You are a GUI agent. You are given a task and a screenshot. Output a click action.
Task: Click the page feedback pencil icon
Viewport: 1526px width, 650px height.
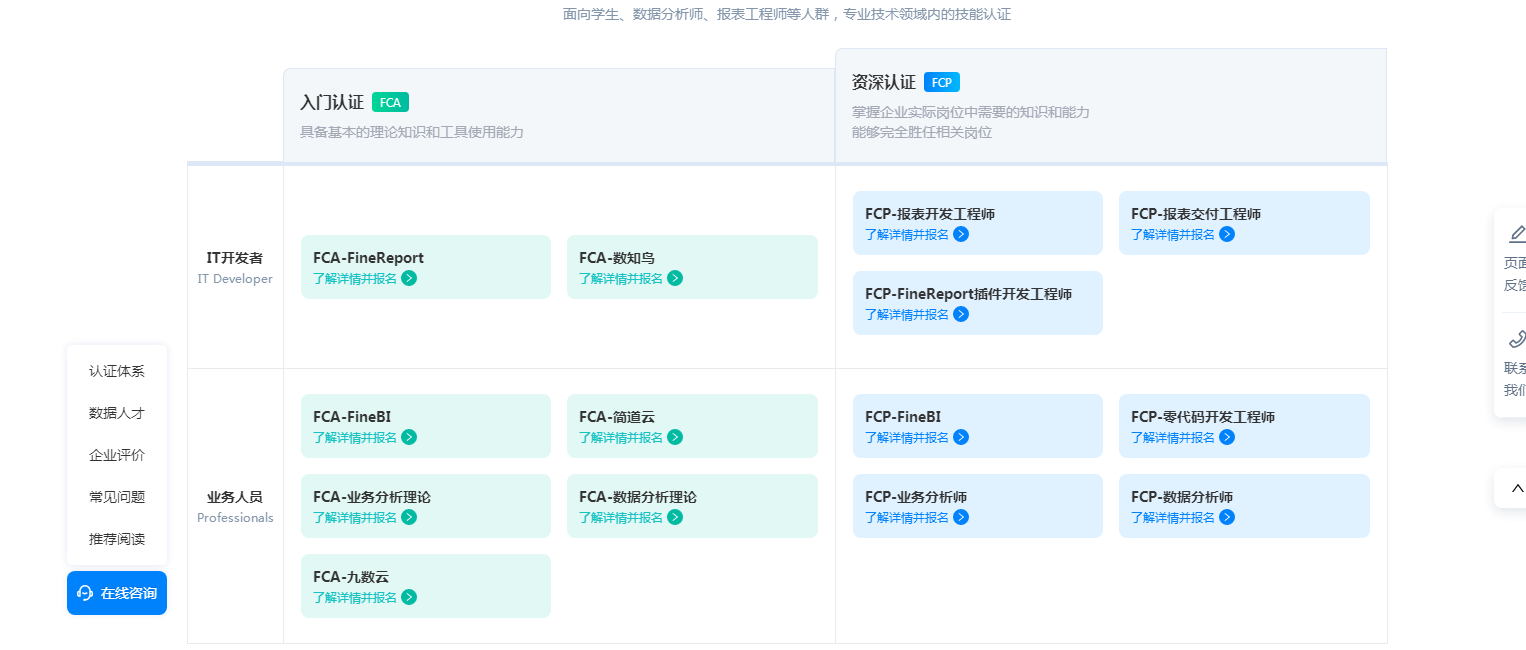tap(1517, 234)
